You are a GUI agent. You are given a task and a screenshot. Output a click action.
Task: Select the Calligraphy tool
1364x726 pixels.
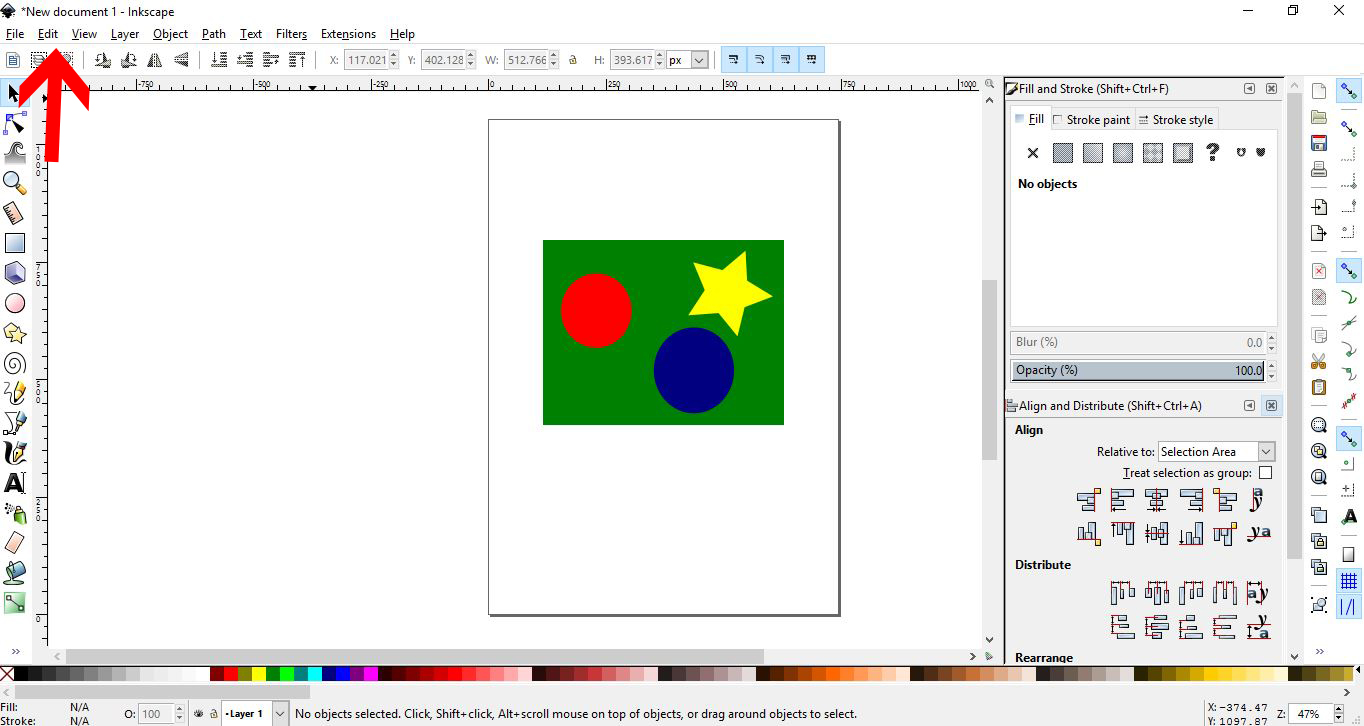click(x=15, y=453)
